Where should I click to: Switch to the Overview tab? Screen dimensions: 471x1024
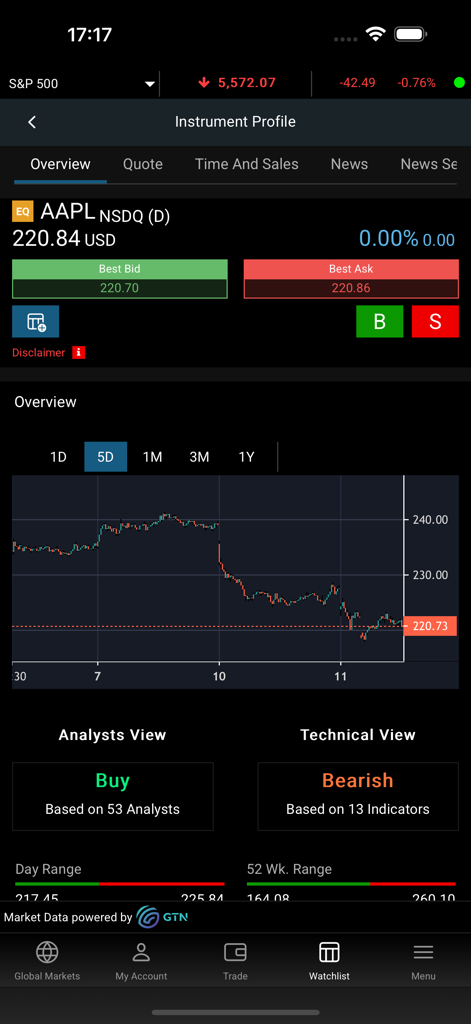tap(60, 164)
